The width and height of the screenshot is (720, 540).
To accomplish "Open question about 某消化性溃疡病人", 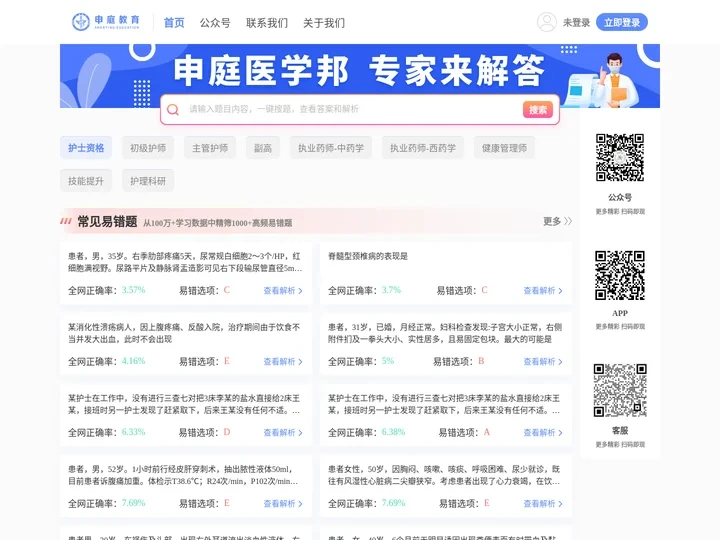I will (184, 333).
